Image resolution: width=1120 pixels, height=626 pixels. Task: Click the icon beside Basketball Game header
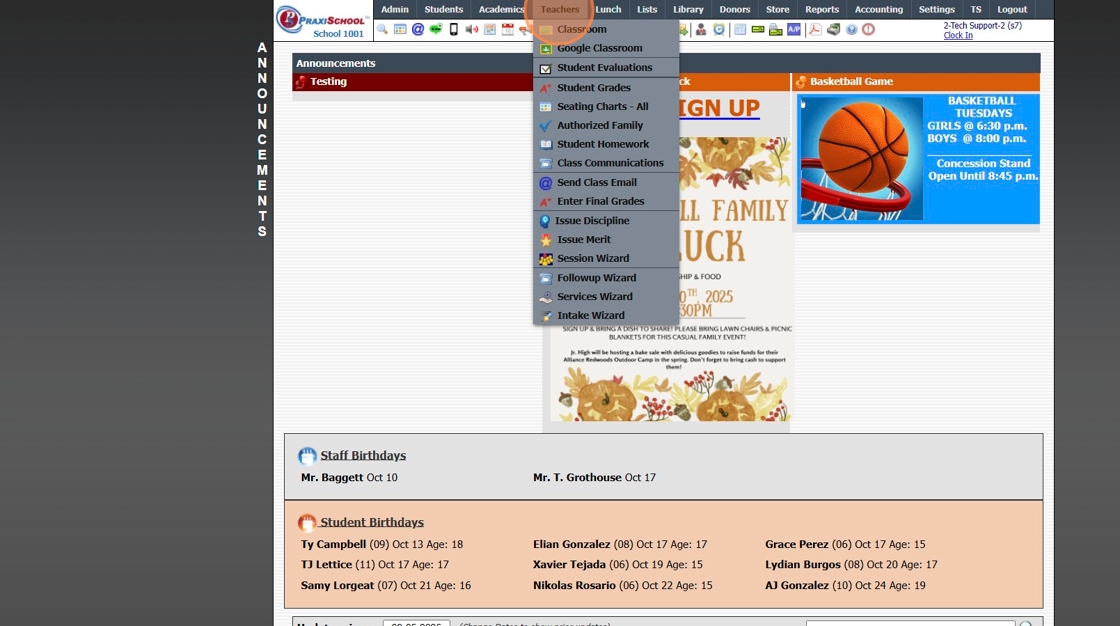[801, 81]
